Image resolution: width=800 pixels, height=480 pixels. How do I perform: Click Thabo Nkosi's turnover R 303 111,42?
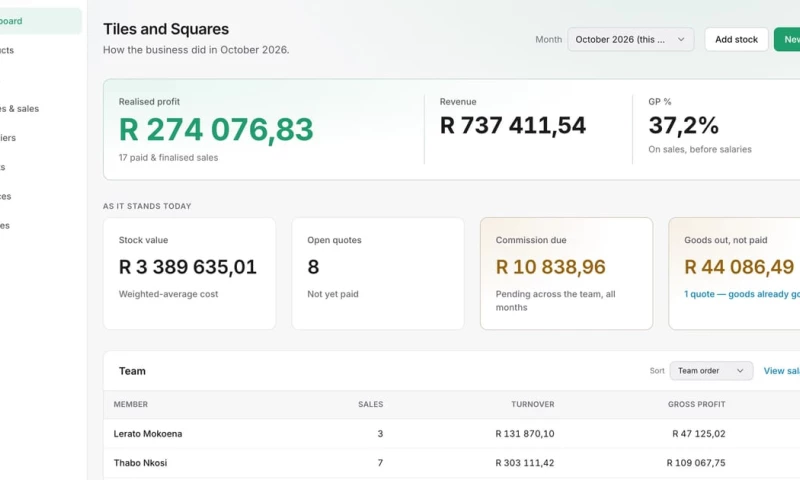[524, 463]
